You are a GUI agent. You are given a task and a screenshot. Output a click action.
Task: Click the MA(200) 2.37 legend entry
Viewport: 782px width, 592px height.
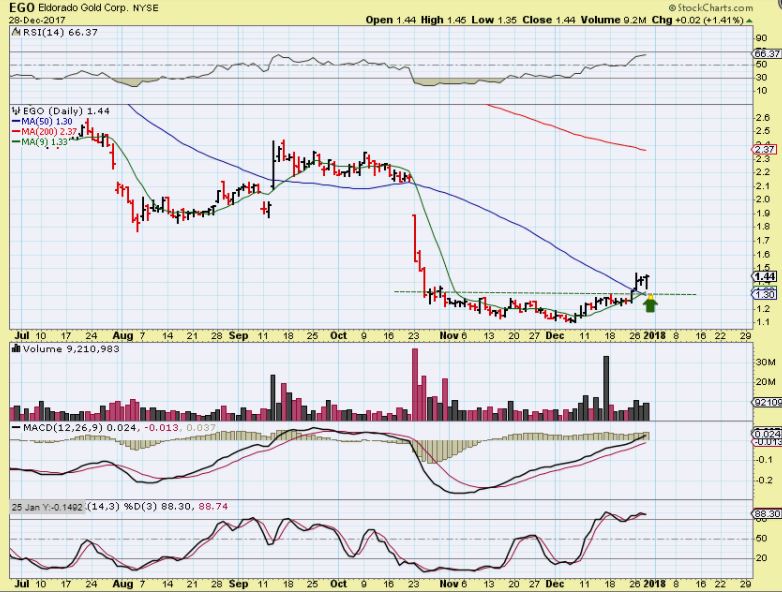click(44, 132)
